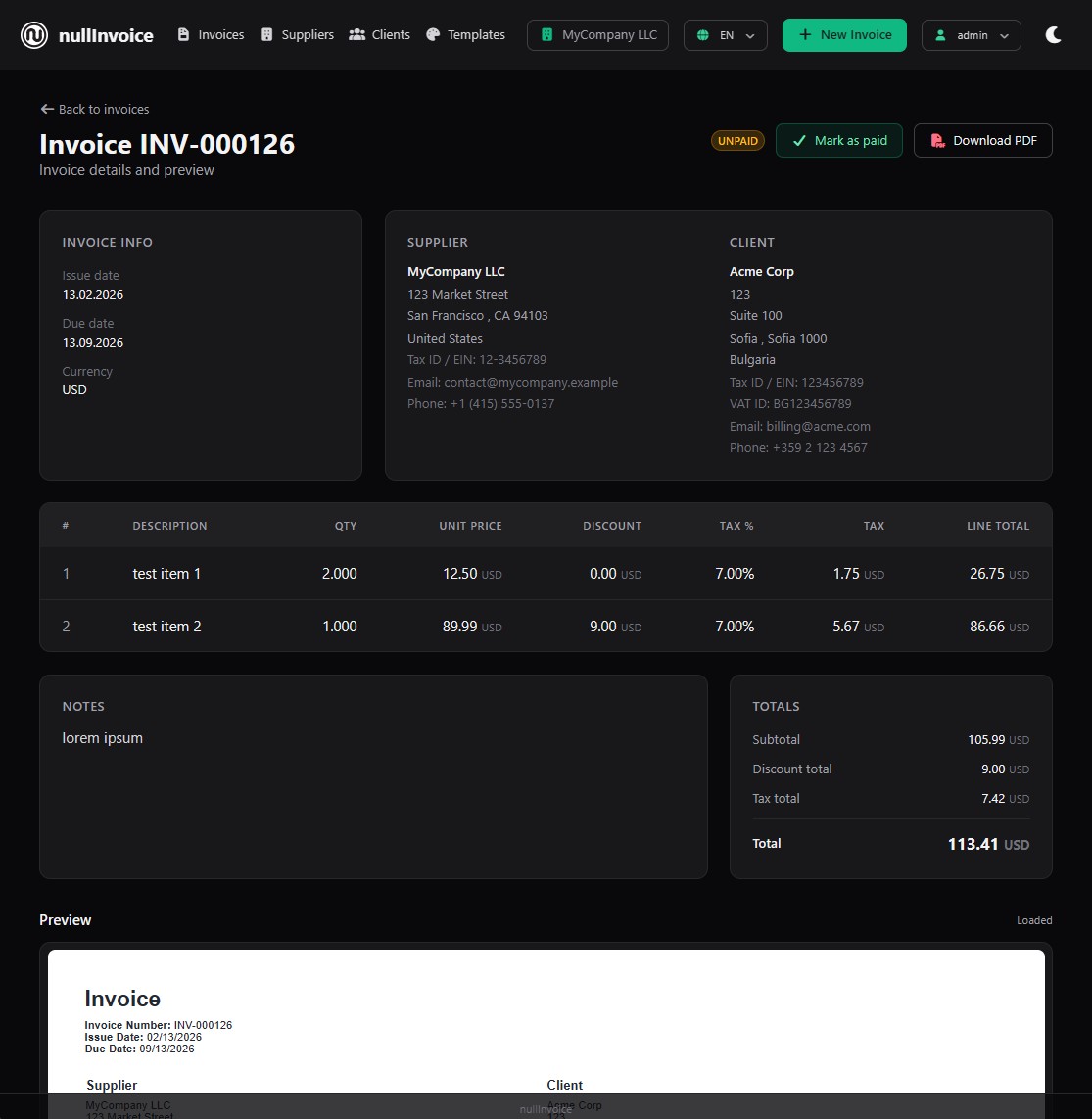Viewport: 1092px width, 1119px height.
Task: Click the Clients people icon
Action: (356, 34)
